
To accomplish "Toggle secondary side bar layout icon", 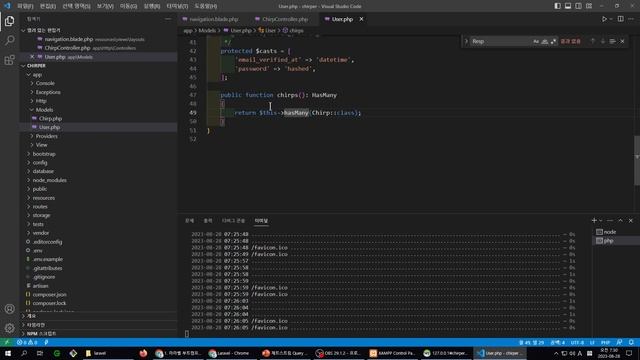I will [x=578, y=6].
